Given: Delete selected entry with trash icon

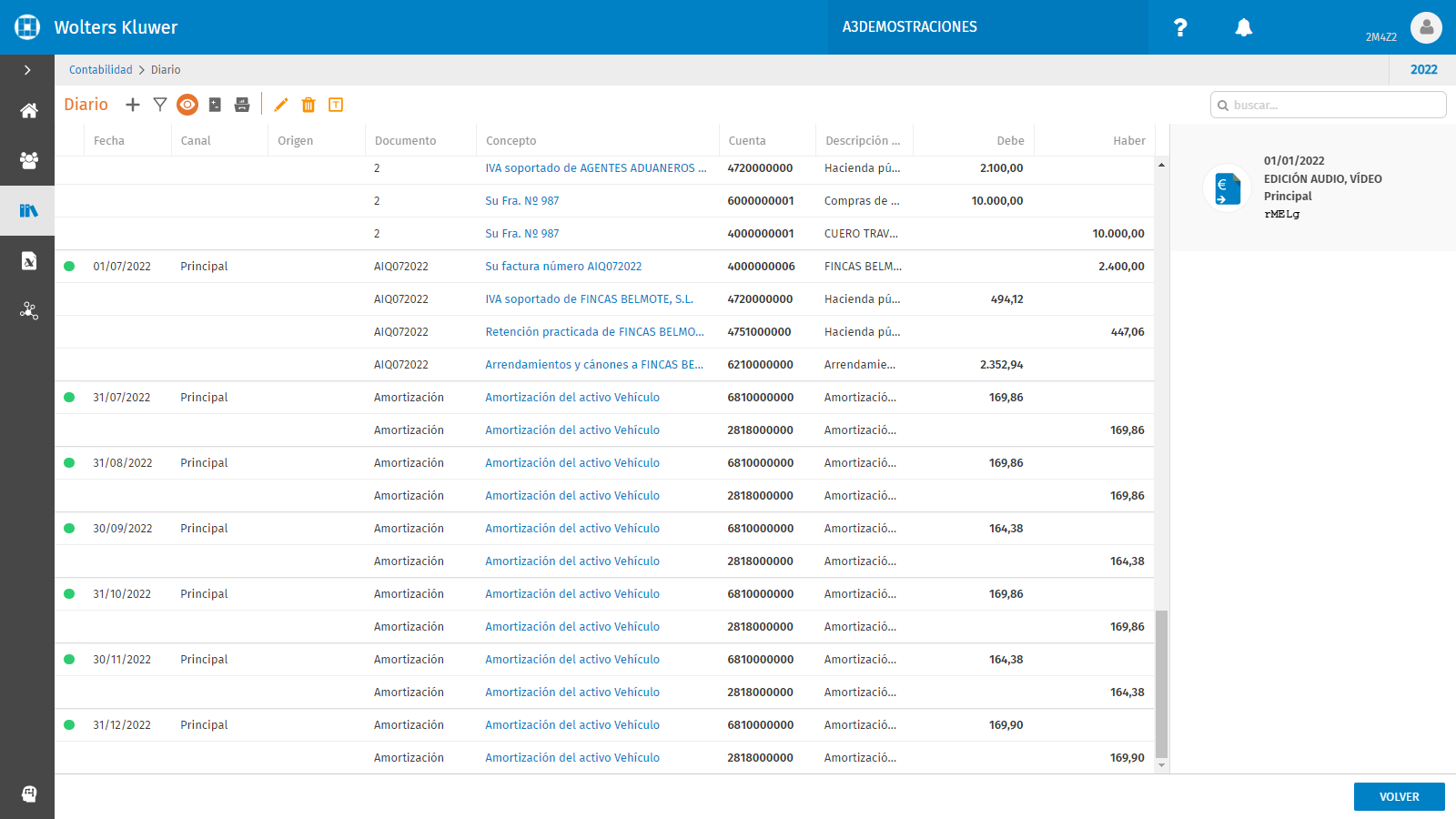Looking at the screenshot, I should tap(308, 105).
